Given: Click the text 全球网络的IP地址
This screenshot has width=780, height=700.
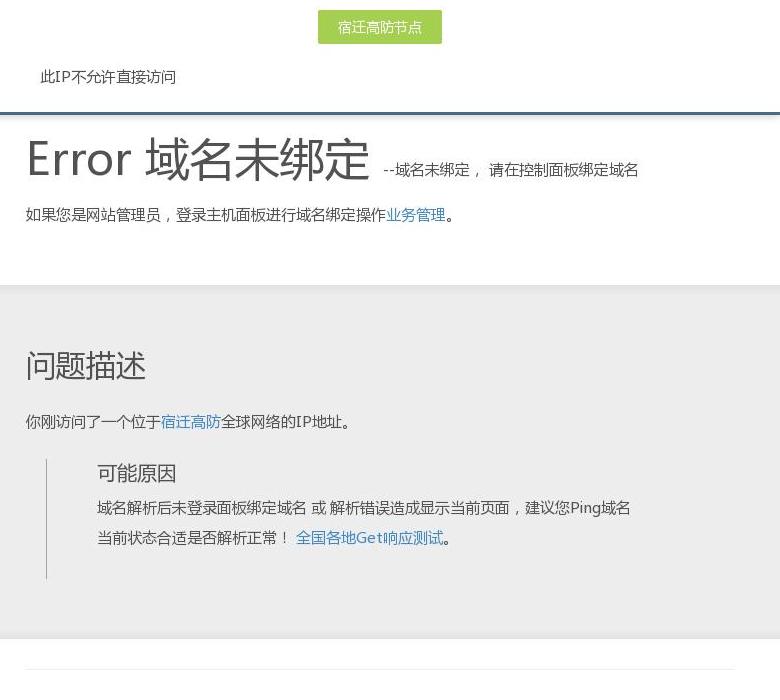Looking at the screenshot, I should (x=285, y=422).
